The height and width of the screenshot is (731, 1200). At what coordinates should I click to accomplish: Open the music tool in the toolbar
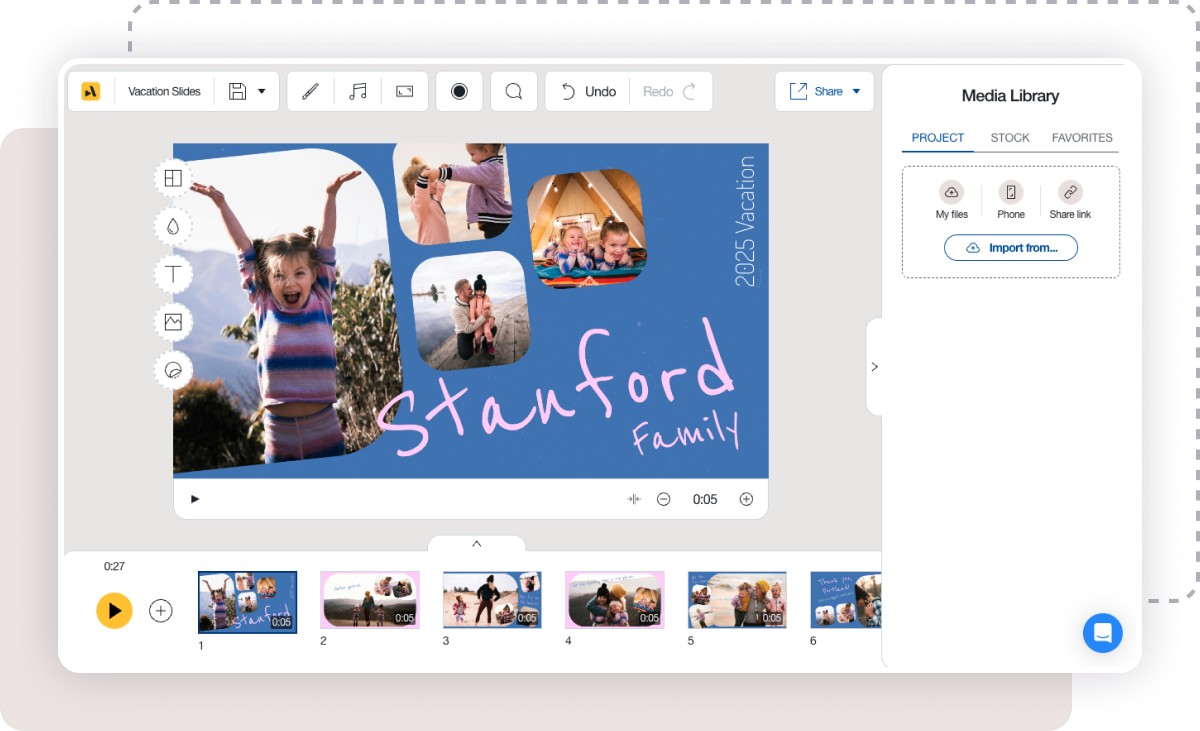357,91
